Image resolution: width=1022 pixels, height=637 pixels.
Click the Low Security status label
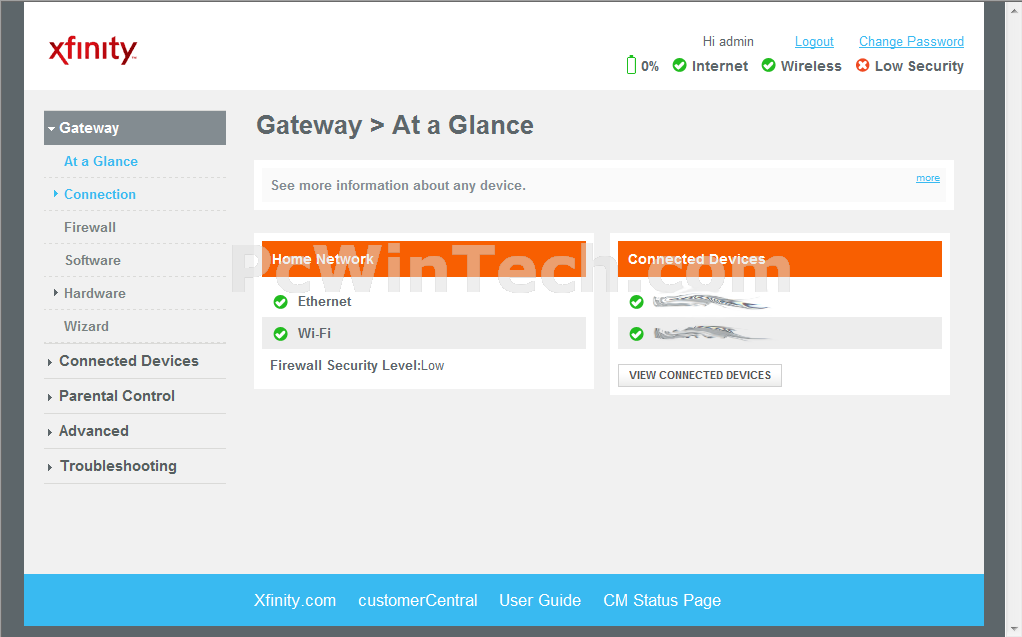pyautogui.click(x=919, y=66)
